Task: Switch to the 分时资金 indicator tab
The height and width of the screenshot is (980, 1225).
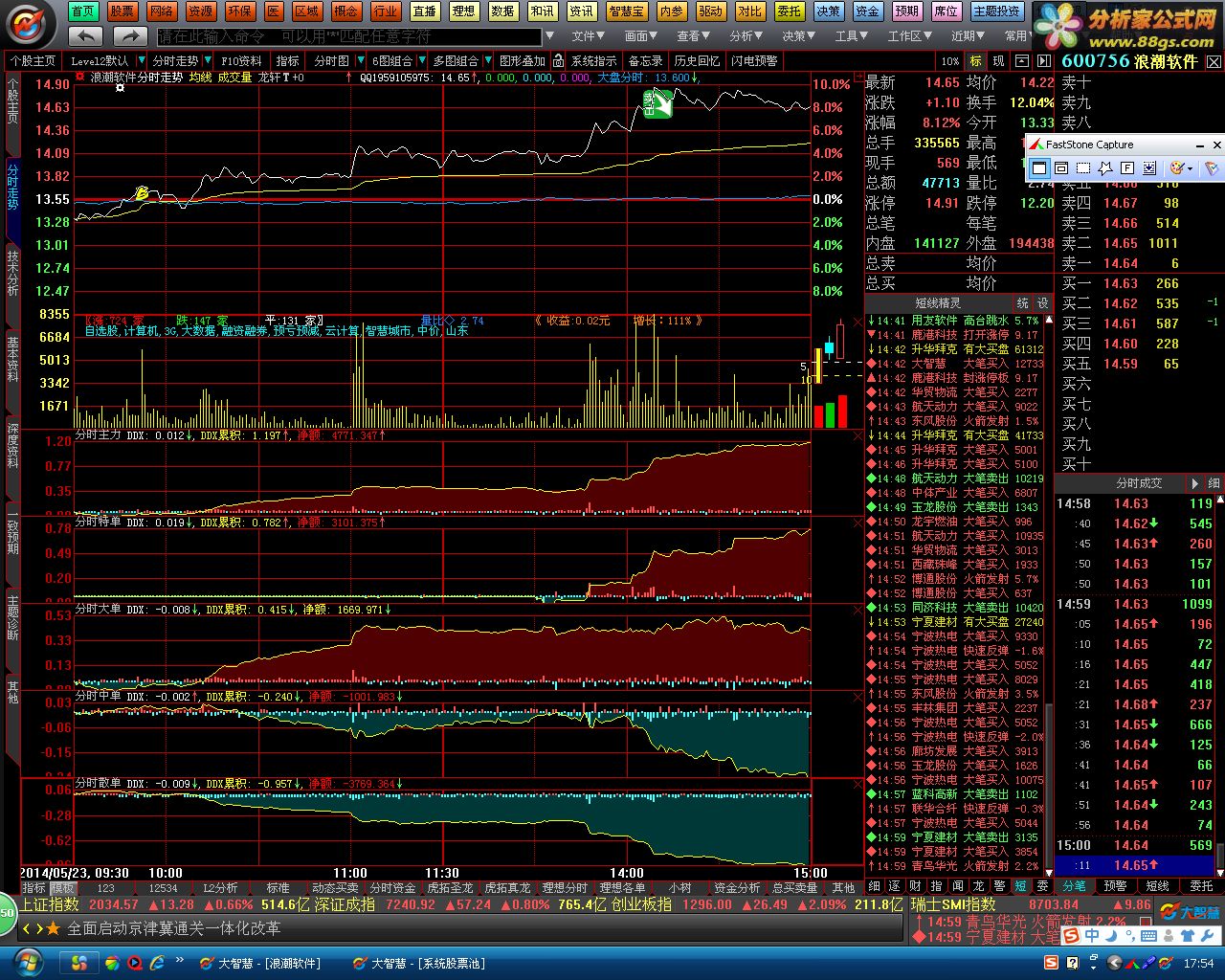Action: [393, 887]
